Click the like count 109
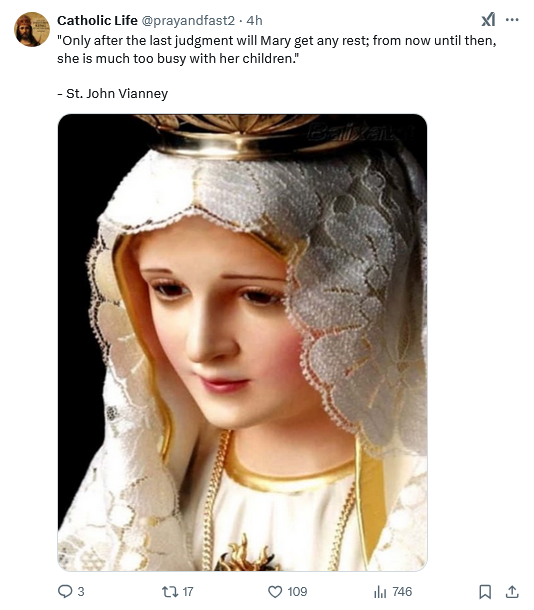Screen dimensions: 534x610 pyautogui.click(x=297, y=592)
